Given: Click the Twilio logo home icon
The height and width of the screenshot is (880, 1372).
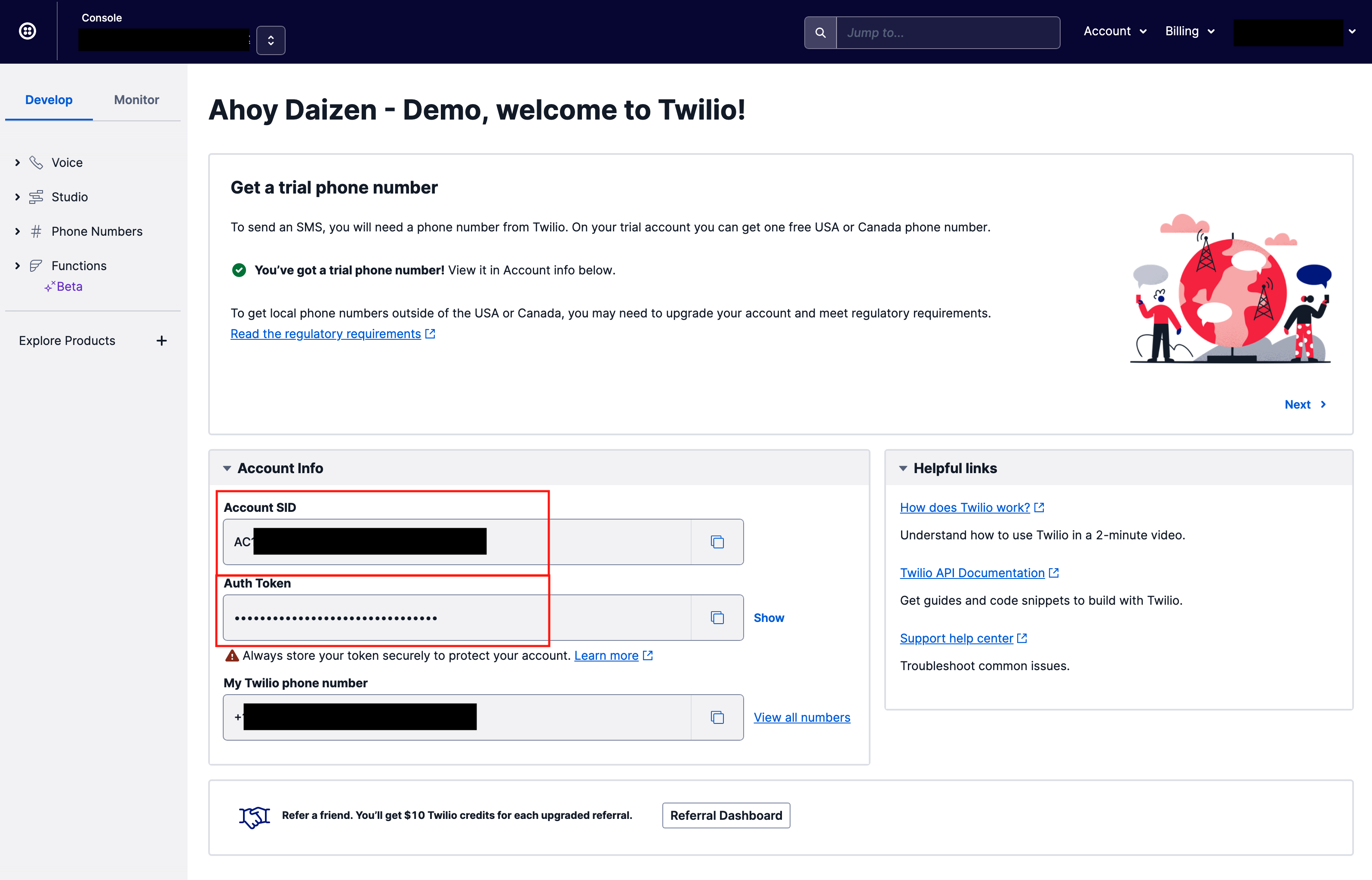Looking at the screenshot, I should coord(28,31).
